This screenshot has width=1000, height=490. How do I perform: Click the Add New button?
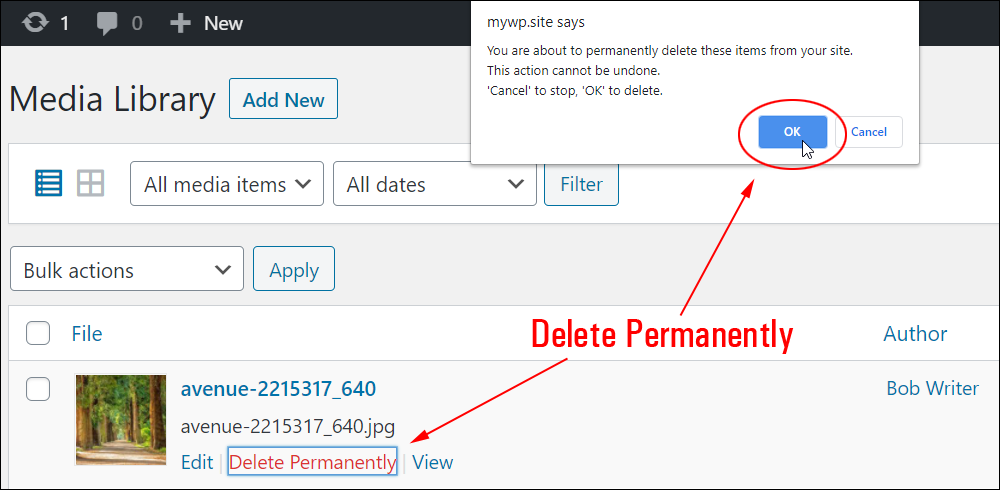[x=284, y=99]
